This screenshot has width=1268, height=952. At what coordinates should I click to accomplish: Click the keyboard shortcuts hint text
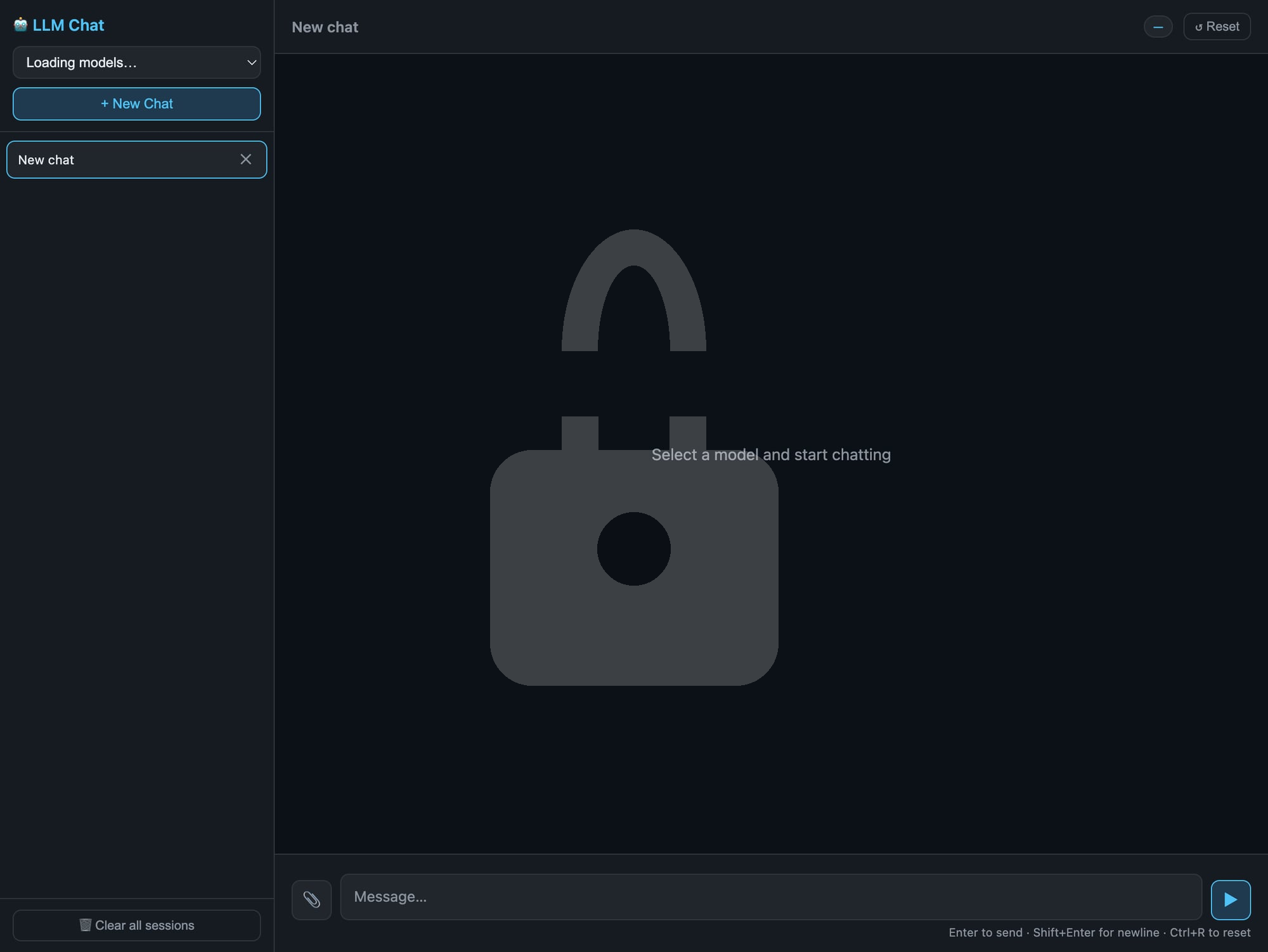pyautogui.click(x=1099, y=932)
